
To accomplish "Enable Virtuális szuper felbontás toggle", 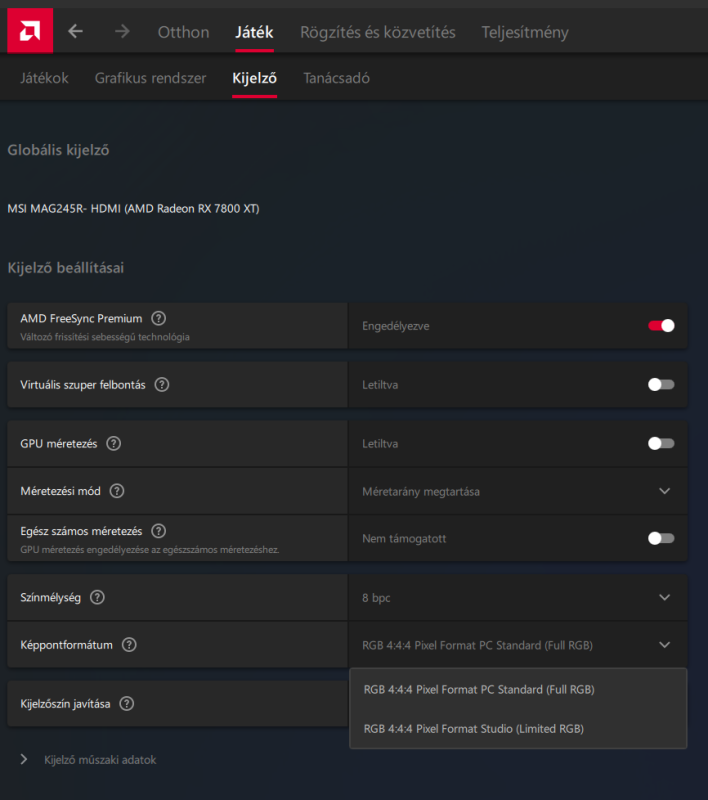I will pyautogui.click(x=661, y=385).
